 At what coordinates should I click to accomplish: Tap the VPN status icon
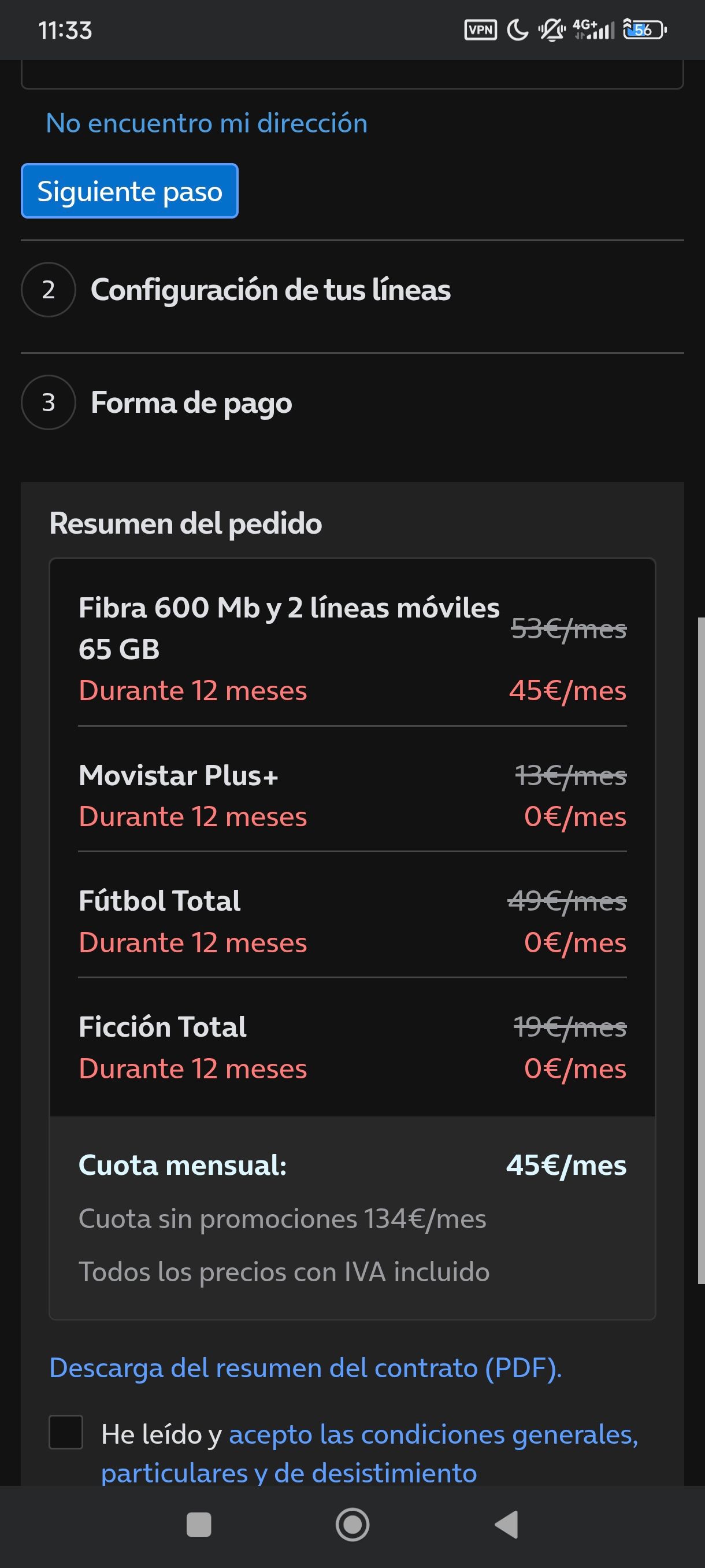(480, 30)
